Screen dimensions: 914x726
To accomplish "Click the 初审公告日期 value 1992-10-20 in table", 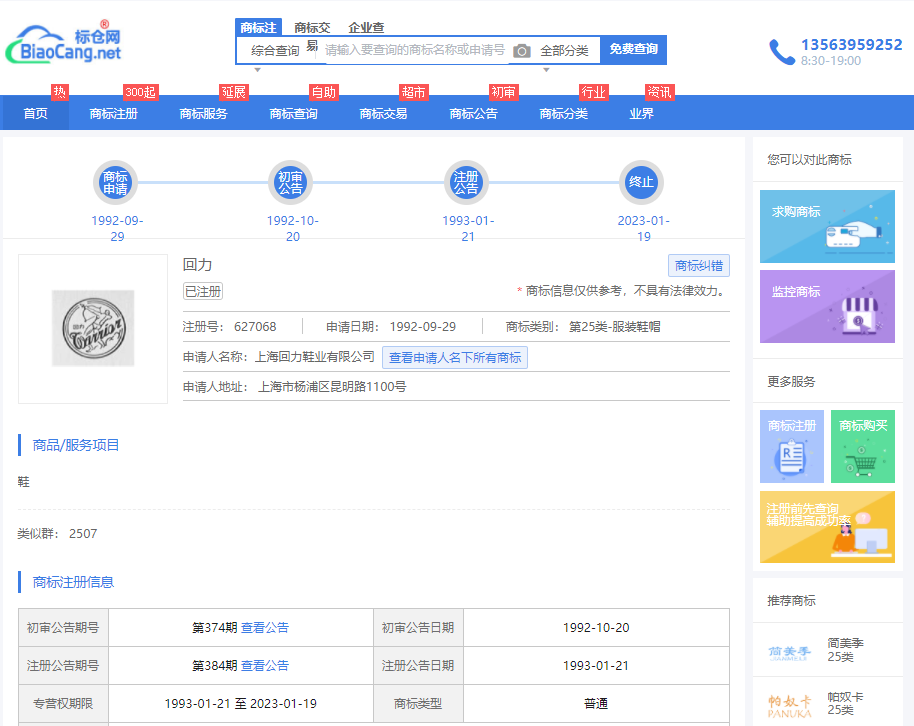I will click(x=596, y=627).
